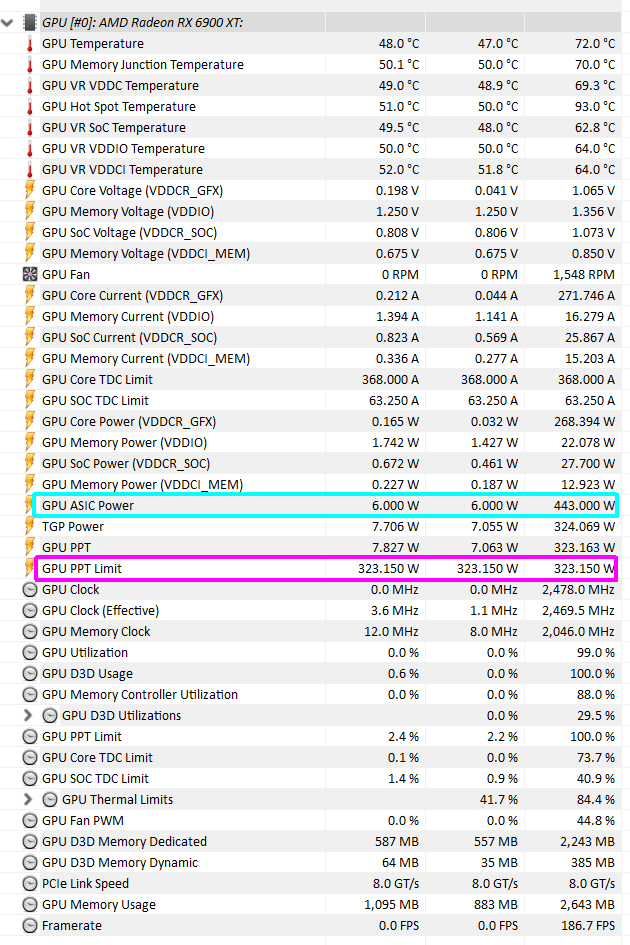Click gauge icon for GPU Memory Clock

(30, 632)
